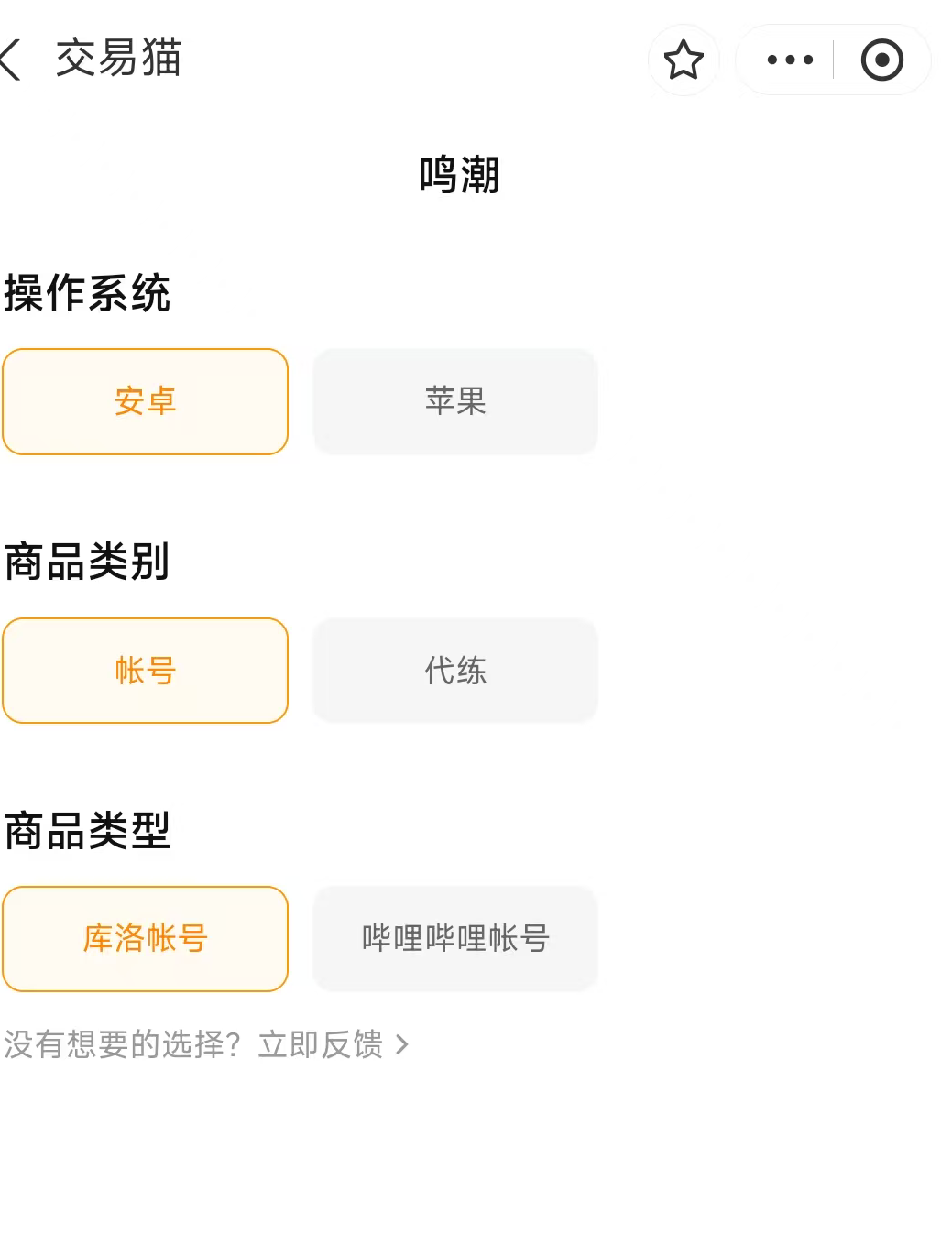Screen dimensions: 952x1245
Task: Switch the operating system to 苹果
Action: [x=455, y=401]
